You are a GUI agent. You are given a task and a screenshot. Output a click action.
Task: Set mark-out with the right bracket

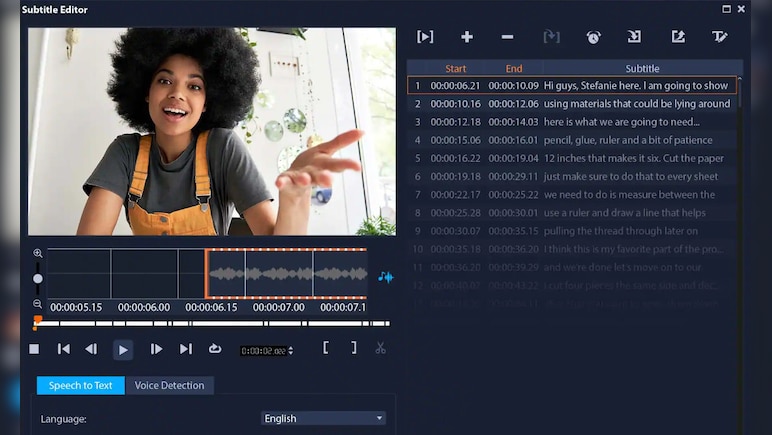354,348
